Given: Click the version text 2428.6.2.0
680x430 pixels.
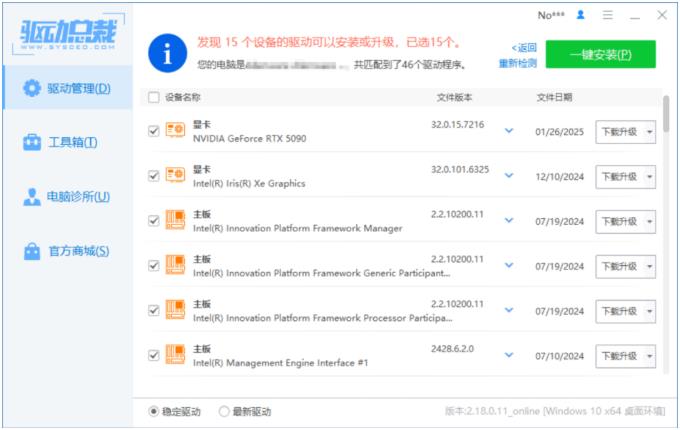Looking at the screenshot, I should pos(452,349).
